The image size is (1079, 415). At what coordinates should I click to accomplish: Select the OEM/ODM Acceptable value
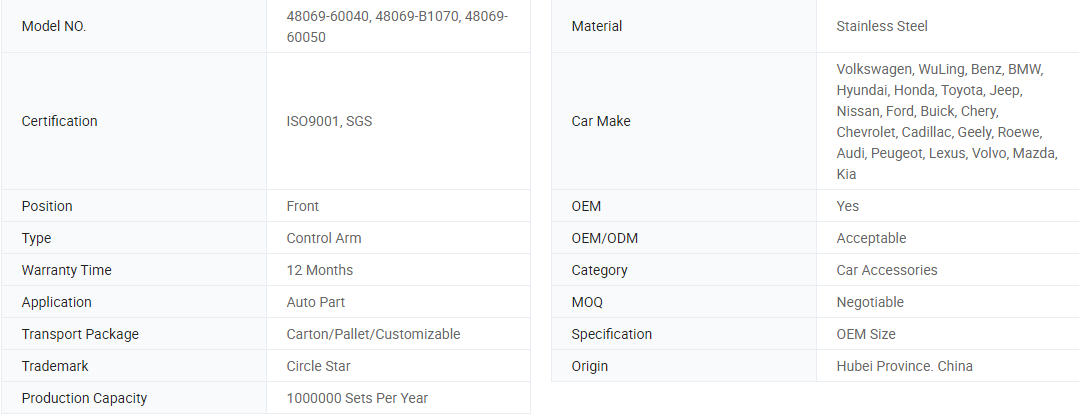871,238
